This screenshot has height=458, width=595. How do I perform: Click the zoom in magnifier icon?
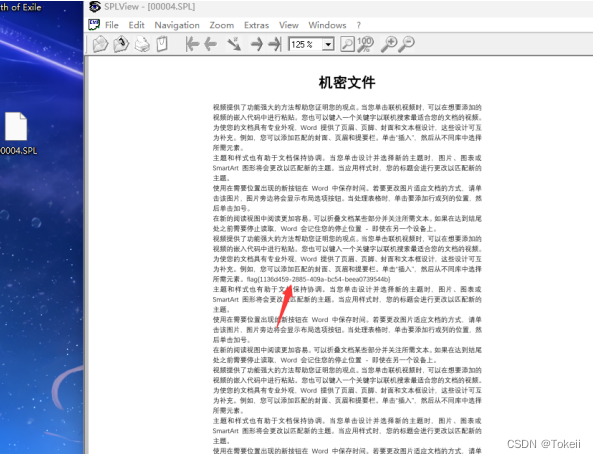tap(389, 44)
